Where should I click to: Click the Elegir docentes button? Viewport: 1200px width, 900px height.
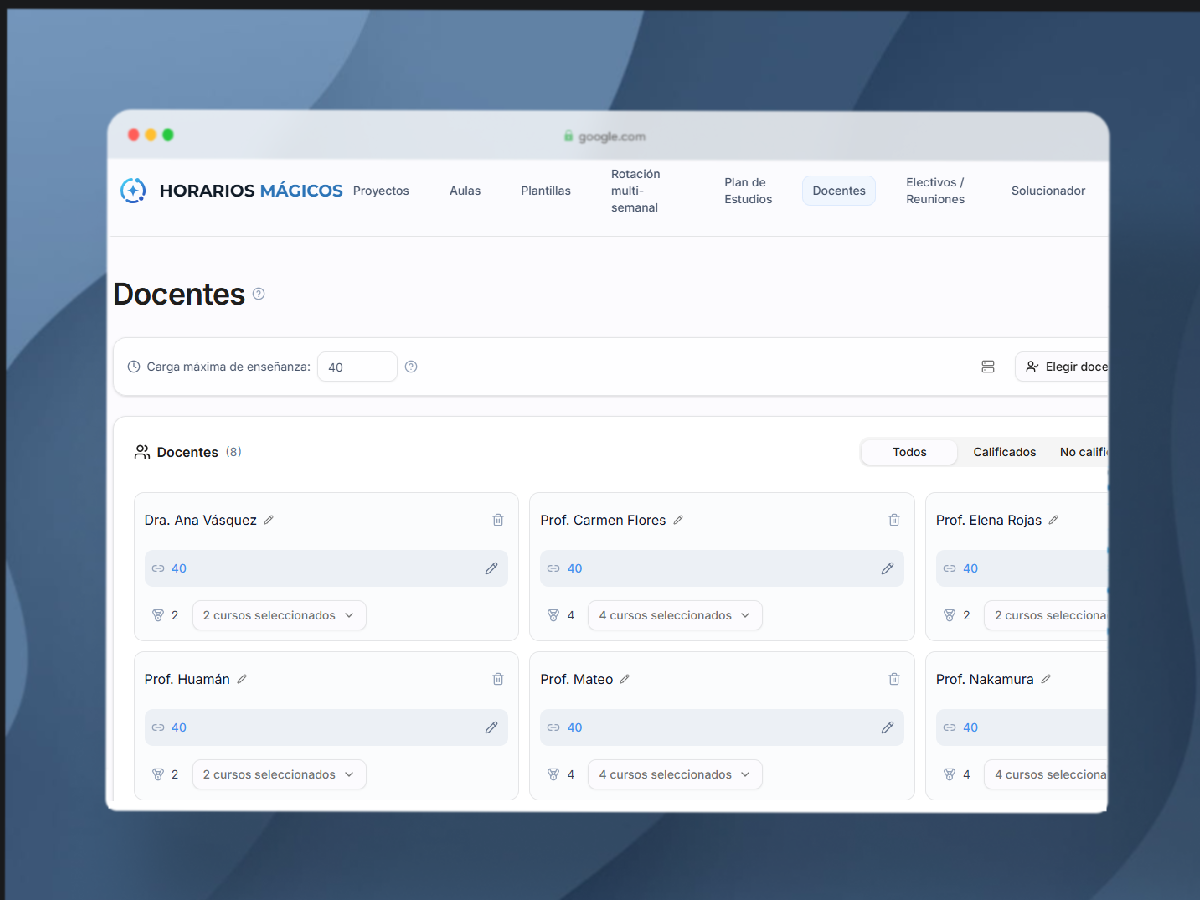[x=1062, y=367]
